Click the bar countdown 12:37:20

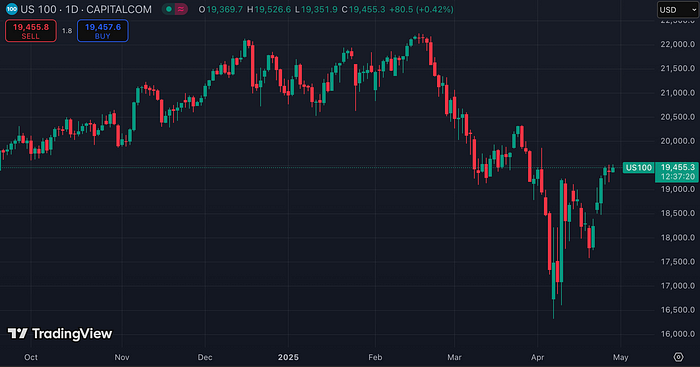(678, 177)
